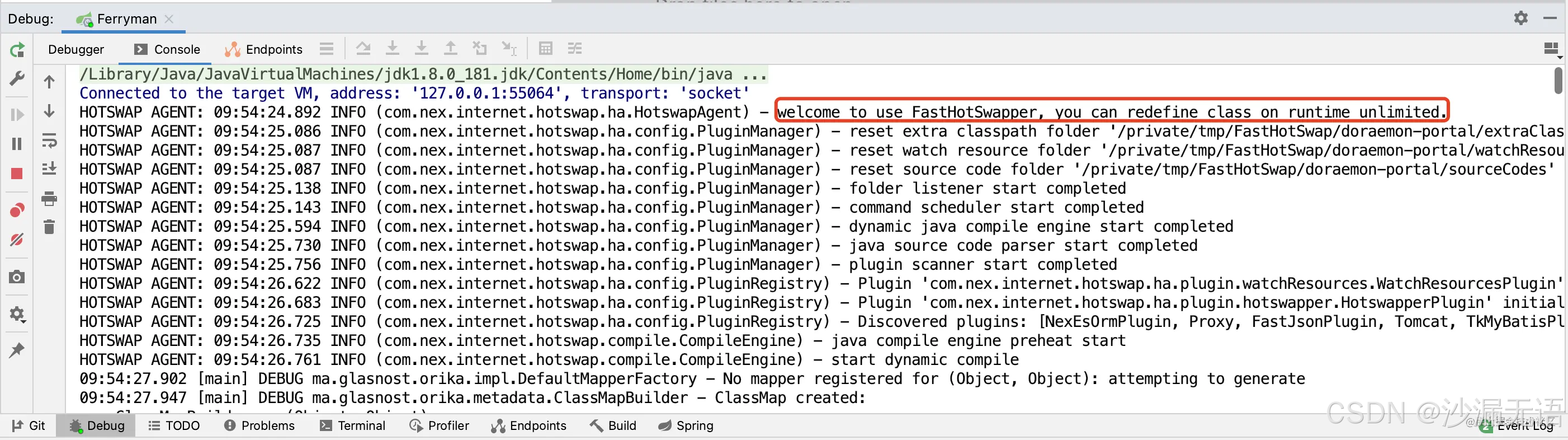Click 'start dynamic compile' log line
The width and height of the screenshot is (1568, 440).
click(549, 359)
